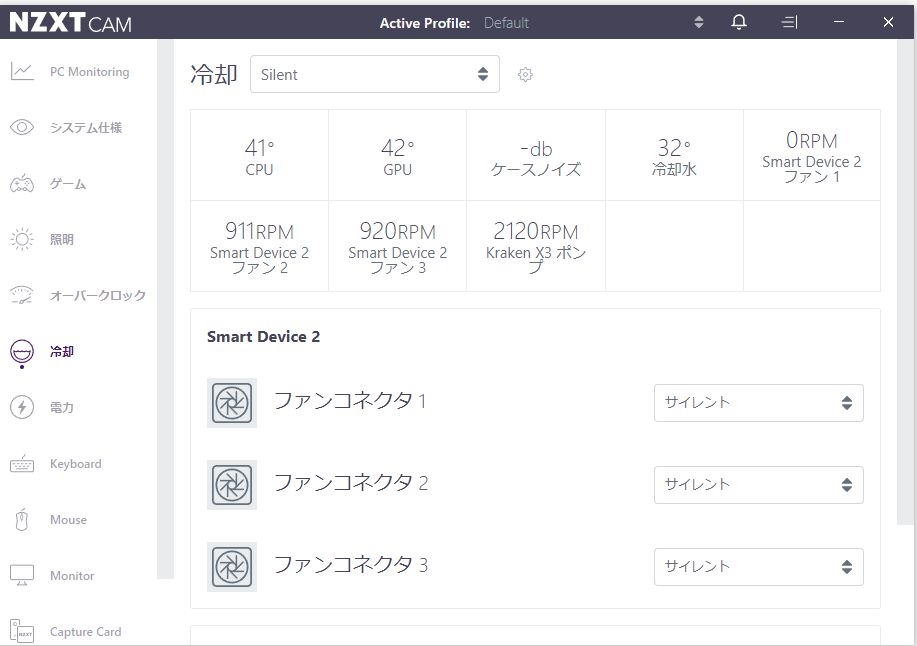
Task: Go to the オーバークロック section label
Action: pyautogui.click(x=98, y=295)
